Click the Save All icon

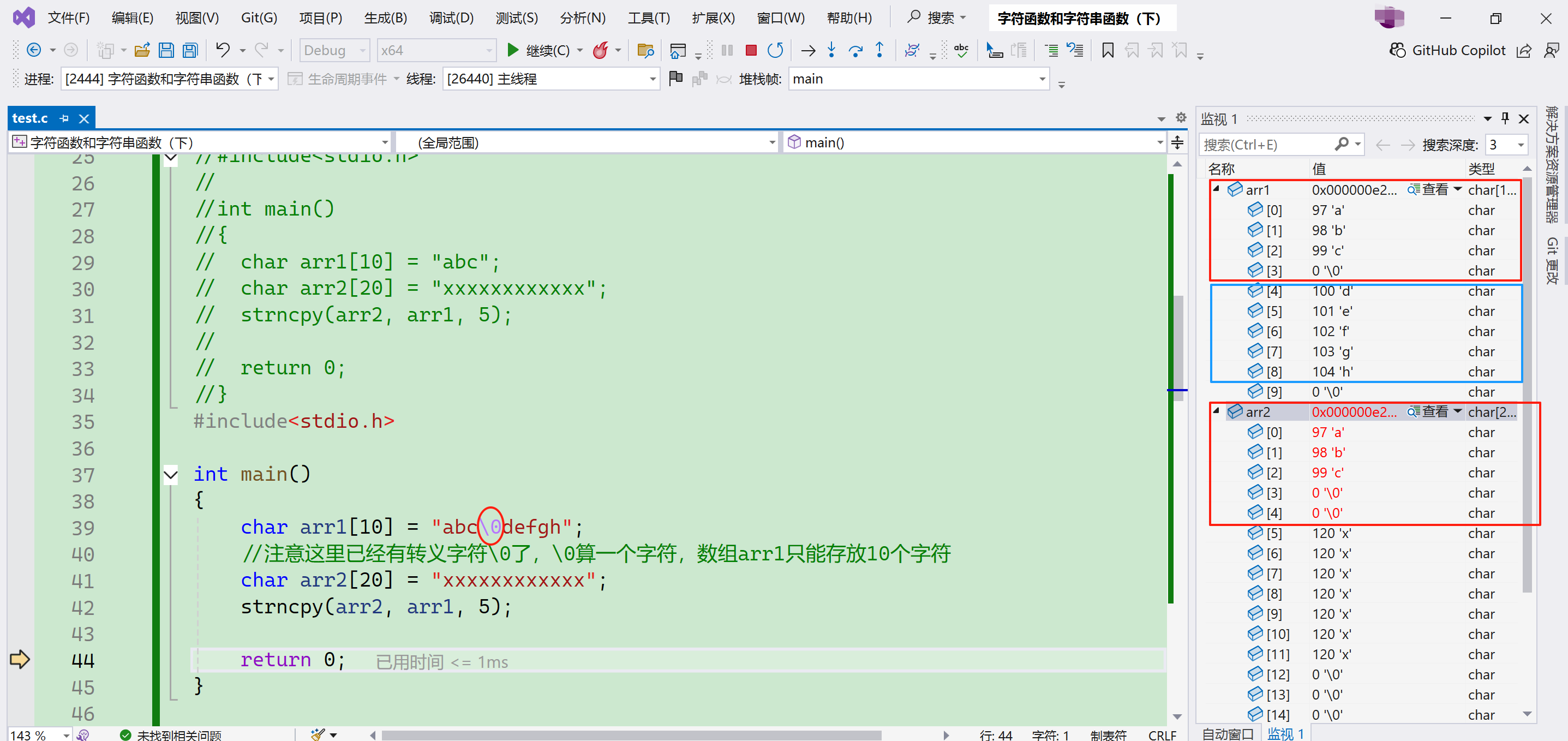[x=190, y=51]
